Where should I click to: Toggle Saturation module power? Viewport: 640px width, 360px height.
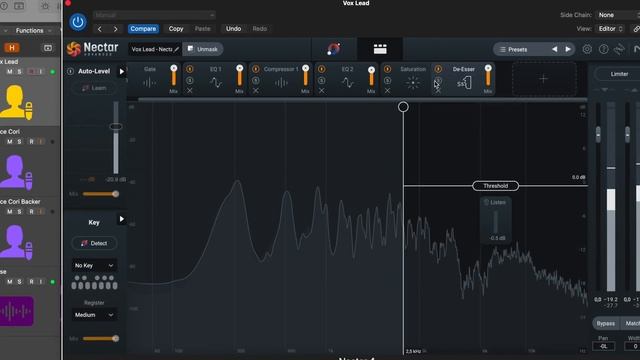(387, 69)
